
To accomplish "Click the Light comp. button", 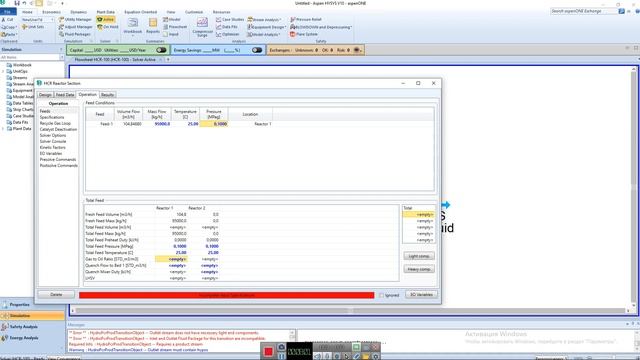I will [419, 256].
